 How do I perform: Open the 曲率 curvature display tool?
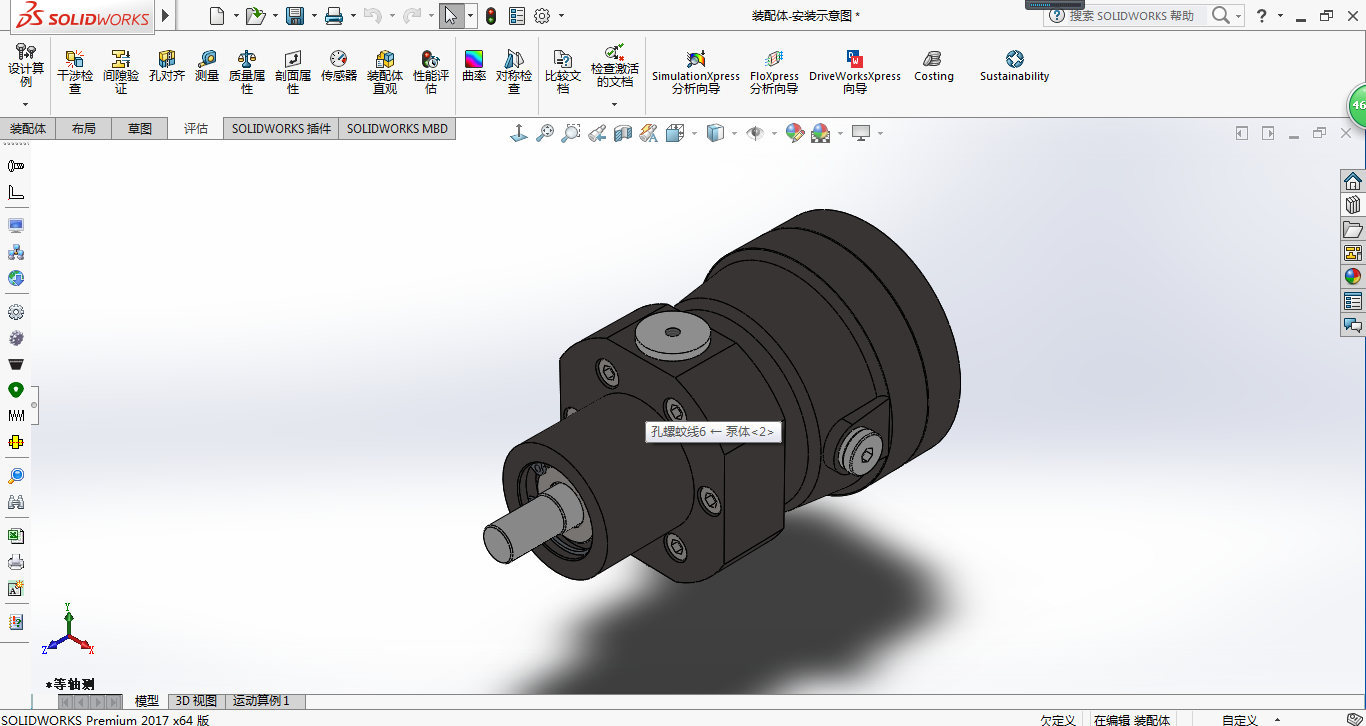[x=474, y=67]
